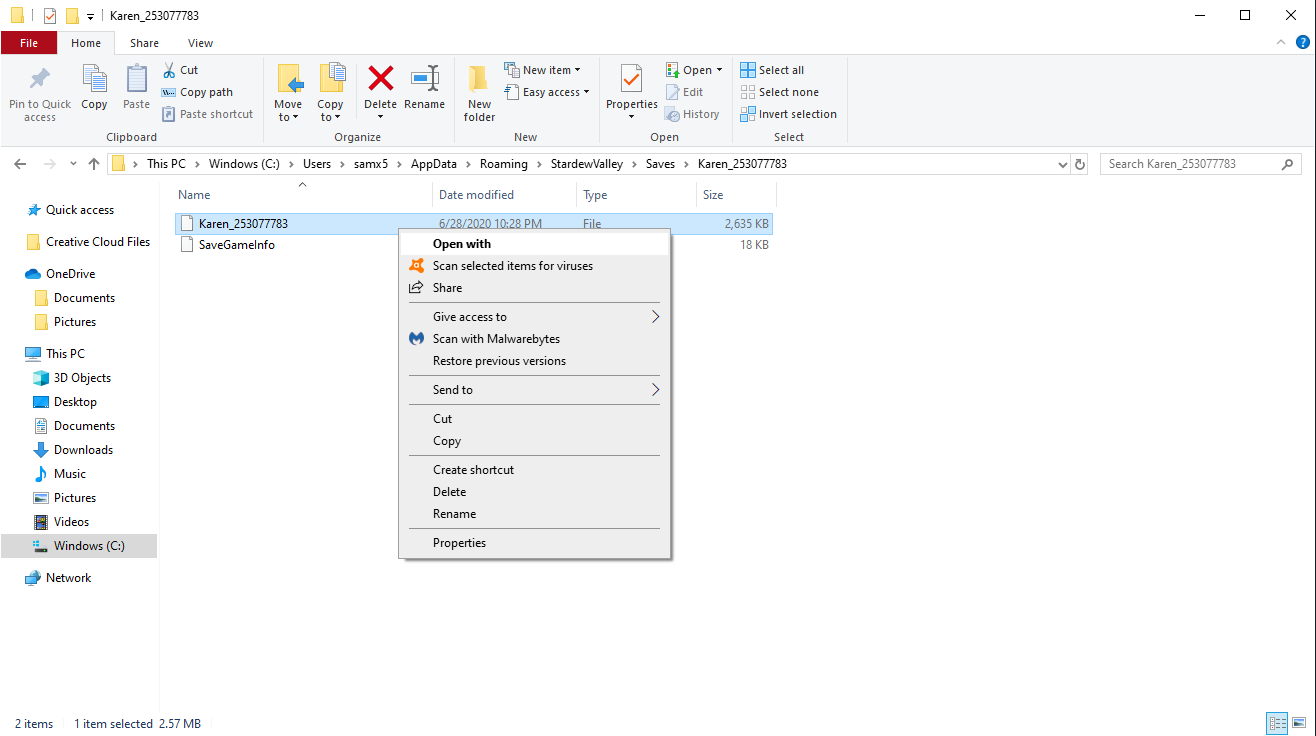Expand the Send to submenu
The height and width of the screenshot is (736, 1316).
[x=535, y=390]
